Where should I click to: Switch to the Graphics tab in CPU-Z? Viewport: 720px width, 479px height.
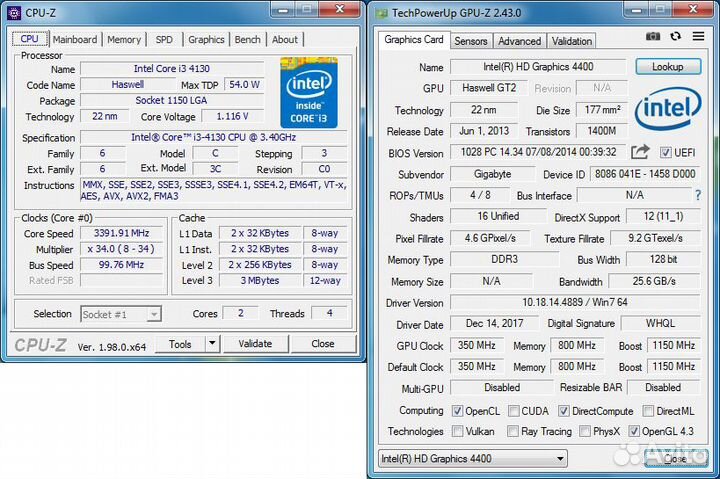tap(206, 39)
